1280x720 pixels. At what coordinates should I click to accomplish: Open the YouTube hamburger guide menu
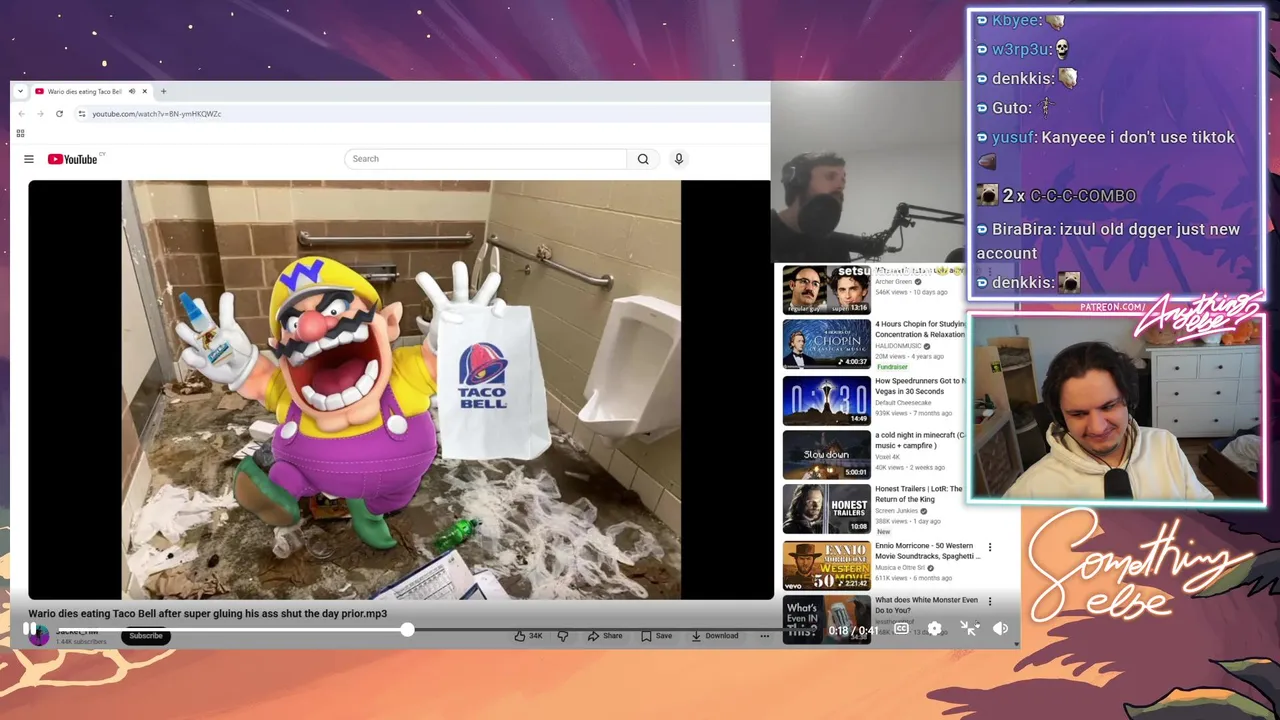point(29,159)
